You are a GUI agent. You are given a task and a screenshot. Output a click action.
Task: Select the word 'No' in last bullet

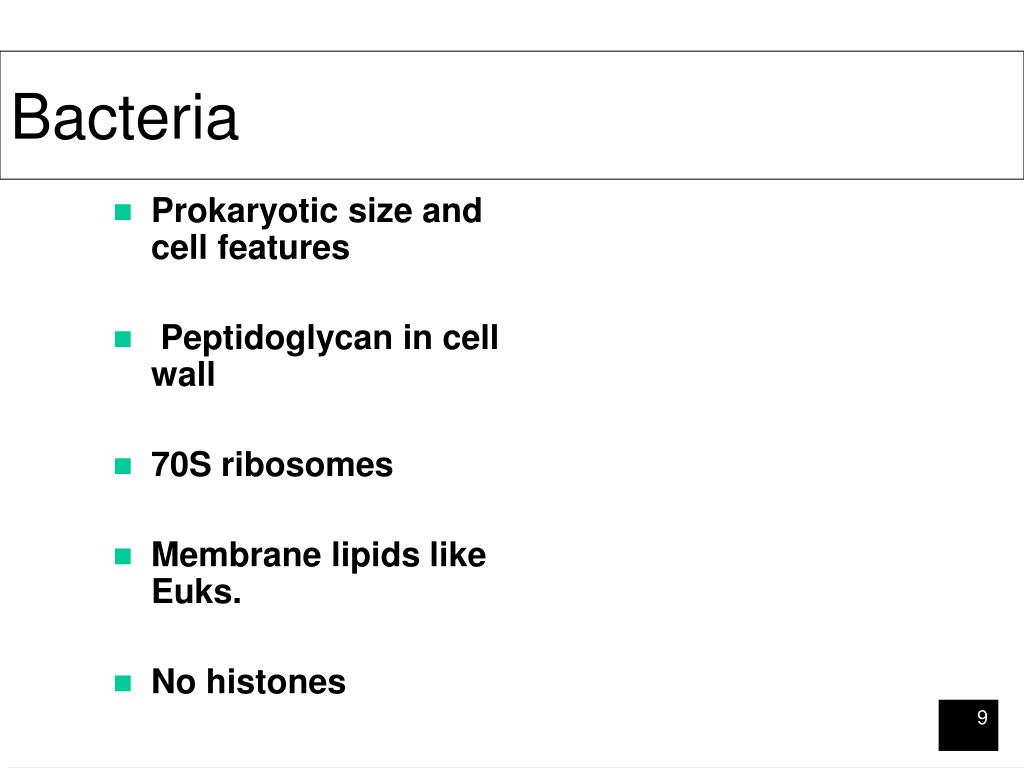(x=174, y=682)
